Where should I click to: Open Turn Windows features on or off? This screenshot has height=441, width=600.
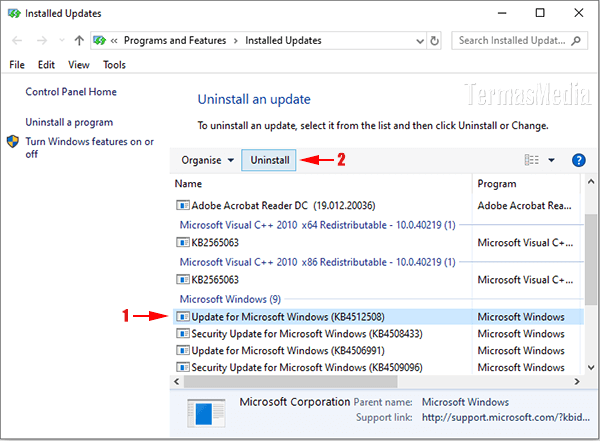point(90,148)
